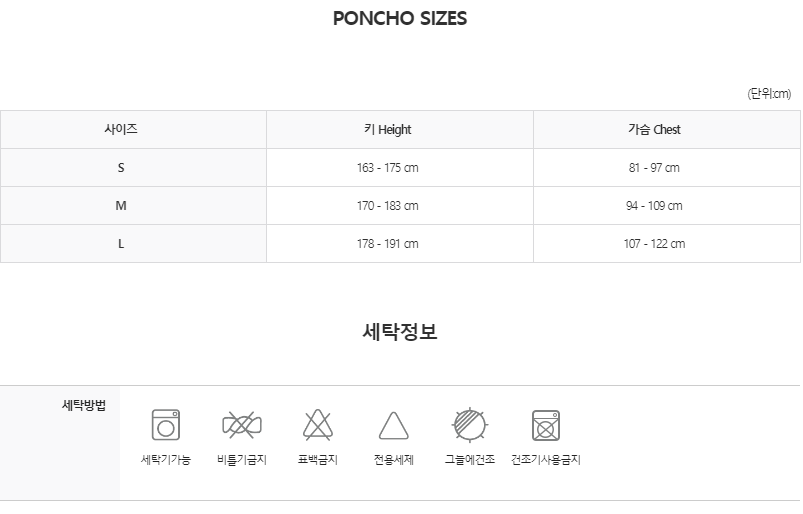Select the size L row cell
Screen dimensions: 803x514
[x=121, y=244]
